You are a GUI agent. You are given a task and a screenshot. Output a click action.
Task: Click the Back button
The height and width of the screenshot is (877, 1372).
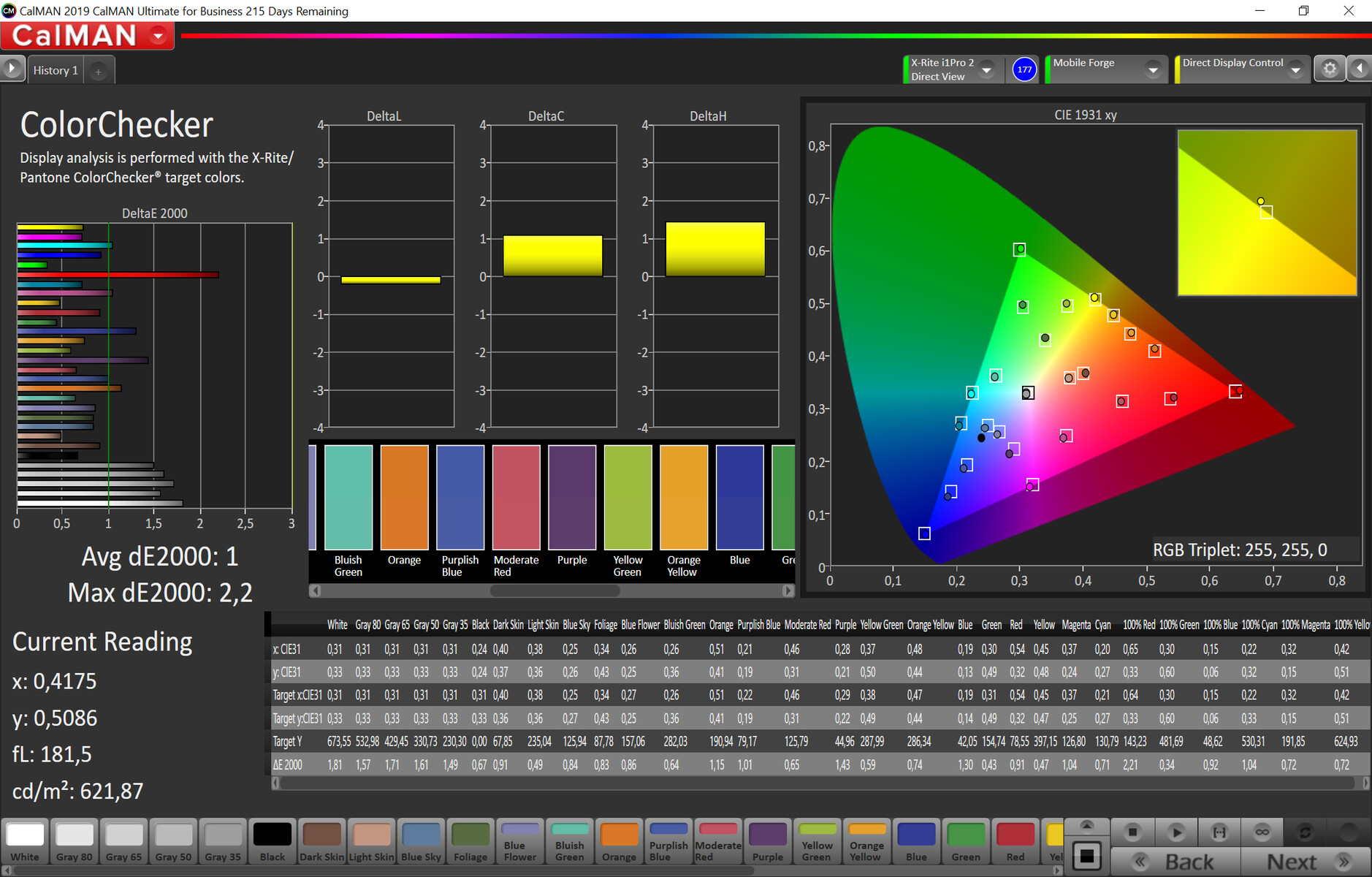tap(1175, 862)
